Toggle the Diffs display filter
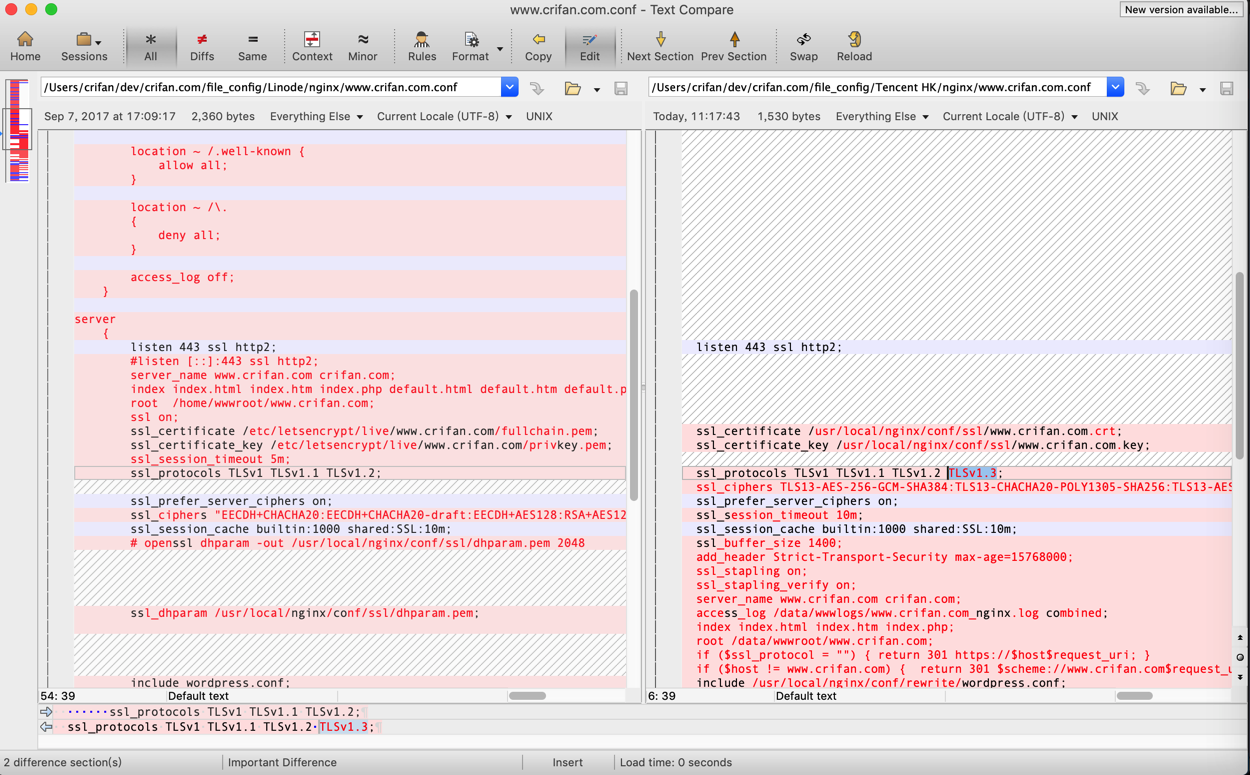 tap(202, 46)
